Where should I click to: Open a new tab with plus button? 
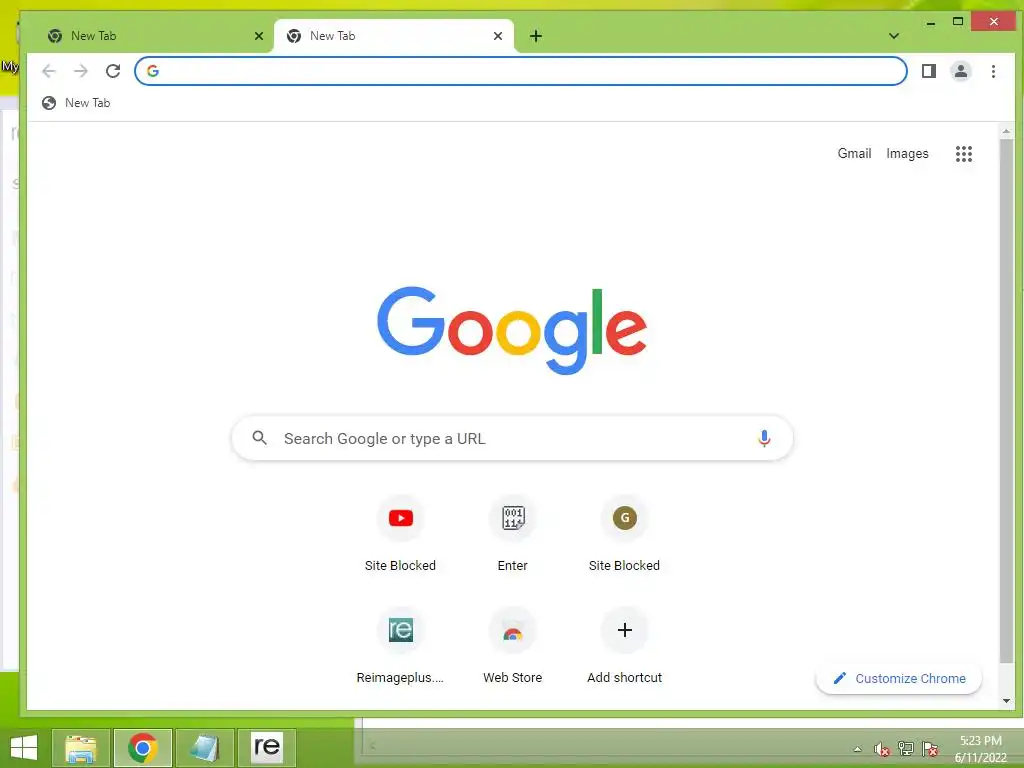coord(536,36)
